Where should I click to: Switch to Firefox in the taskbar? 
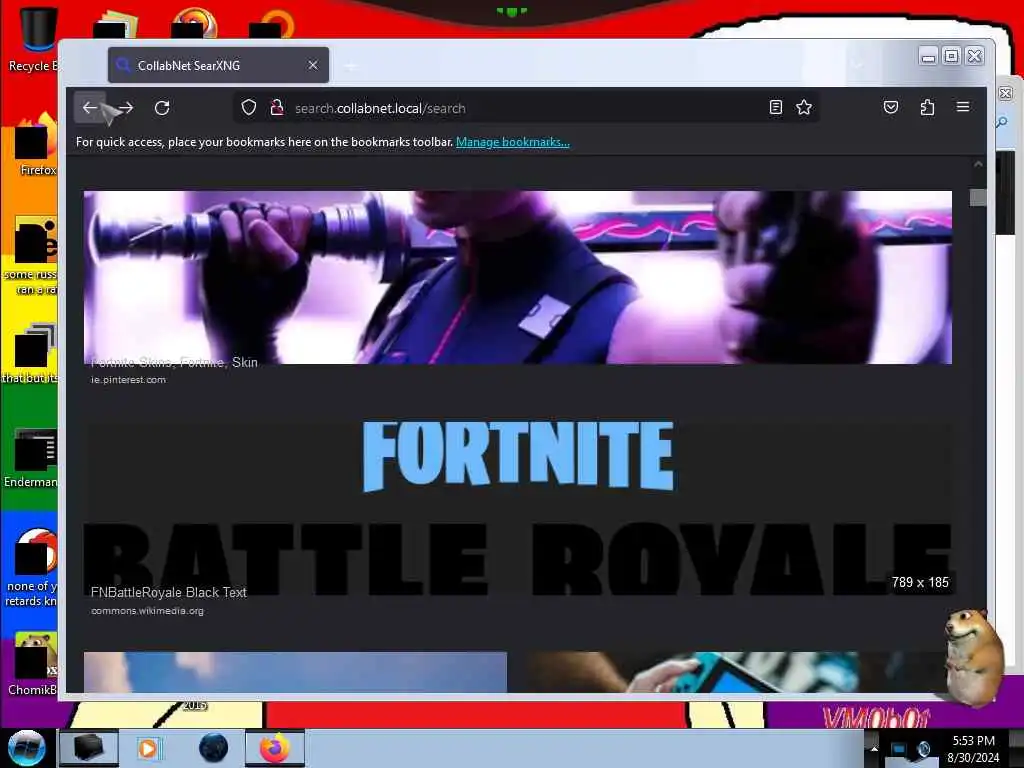(275, 748)
